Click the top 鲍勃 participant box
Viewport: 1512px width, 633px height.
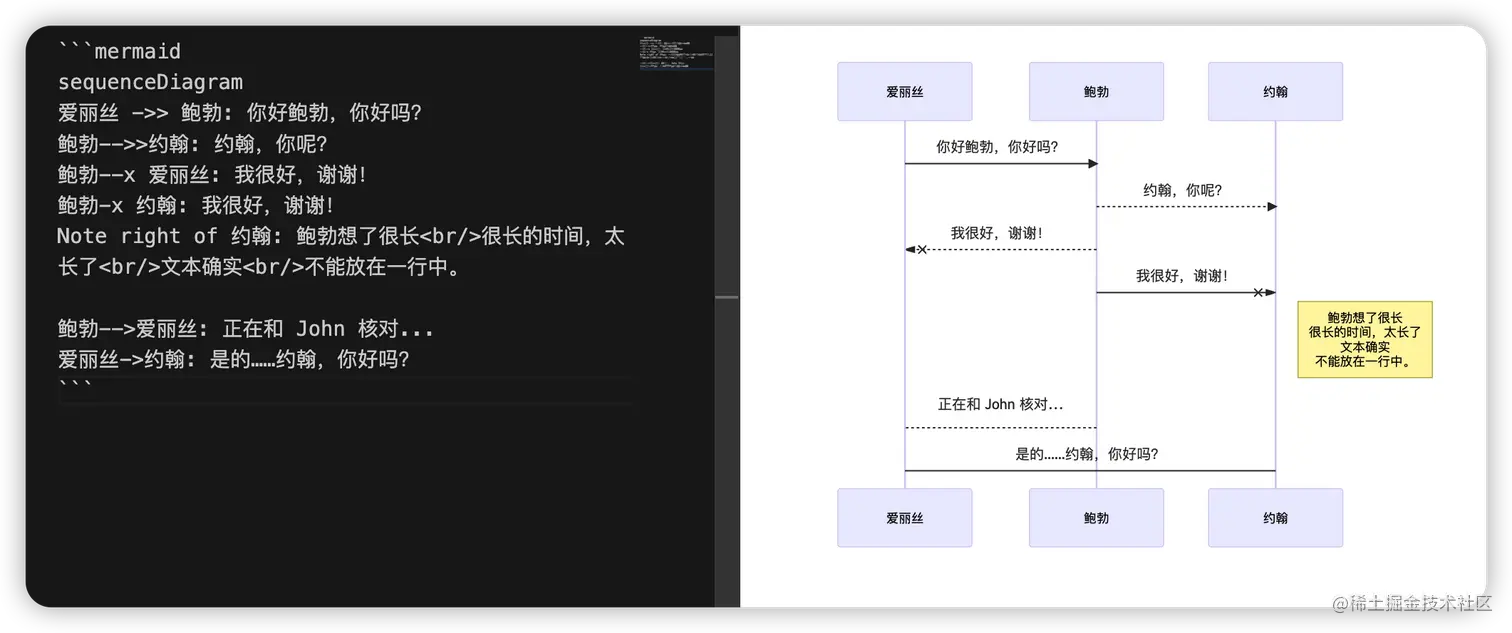[1096, 91]
